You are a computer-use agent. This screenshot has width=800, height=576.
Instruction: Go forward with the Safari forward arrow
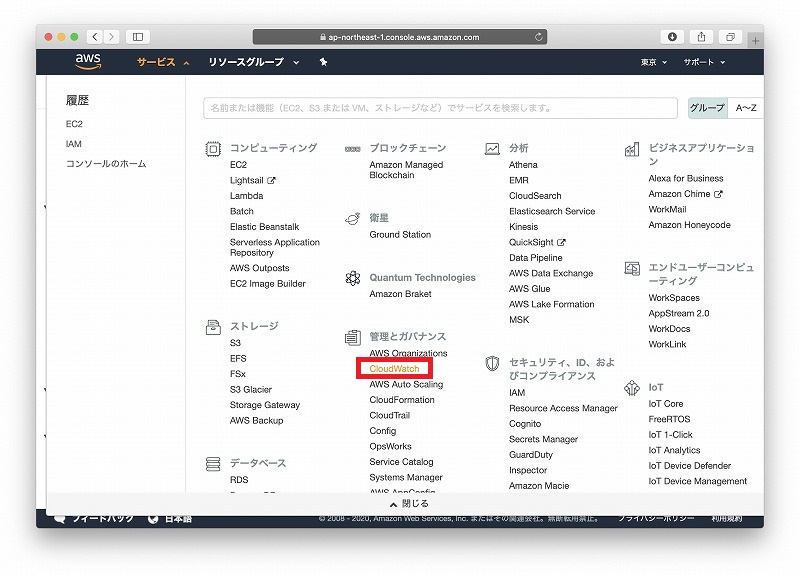pyautogui.click(x=111, y=37)
